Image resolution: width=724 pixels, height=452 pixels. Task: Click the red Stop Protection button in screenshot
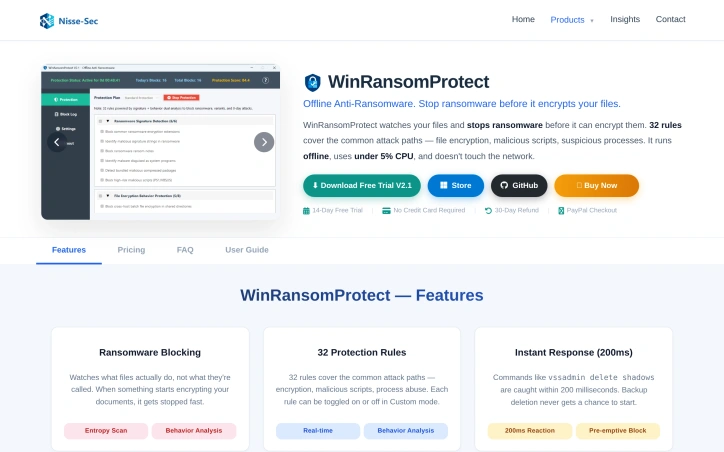coord(181,98)
